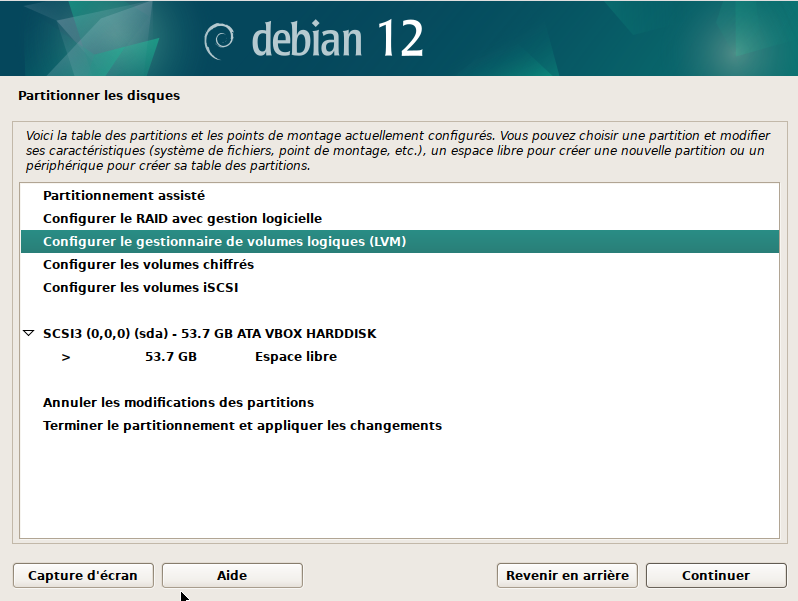Click Revenir en arrière button

coord(567,576)
